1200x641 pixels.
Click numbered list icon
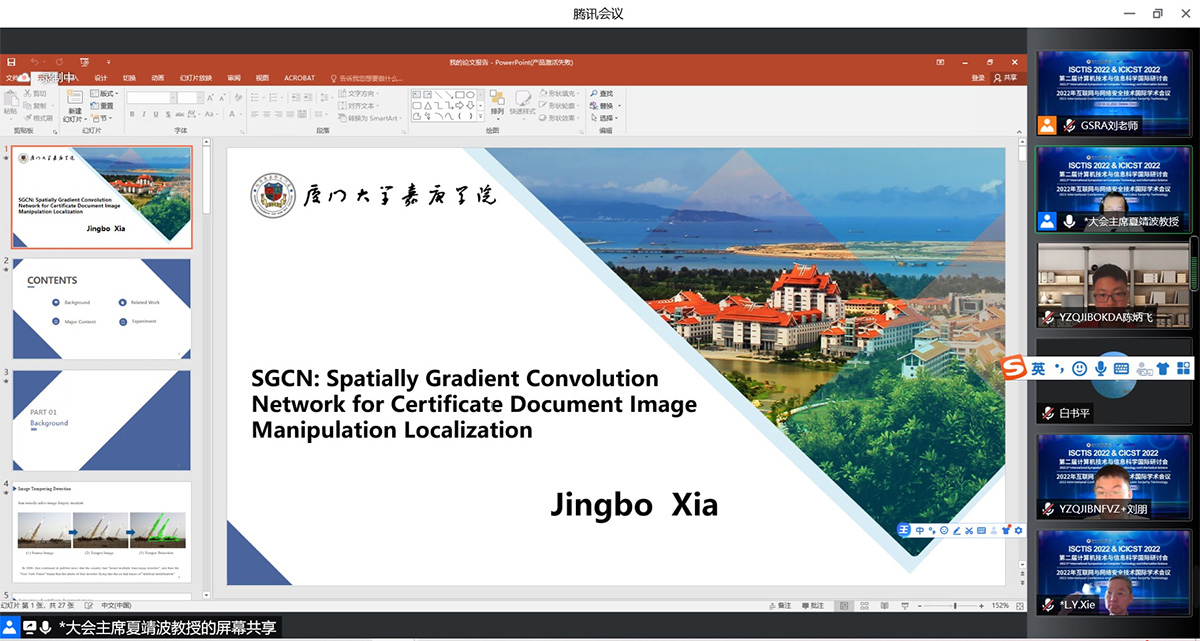(275, 97)
